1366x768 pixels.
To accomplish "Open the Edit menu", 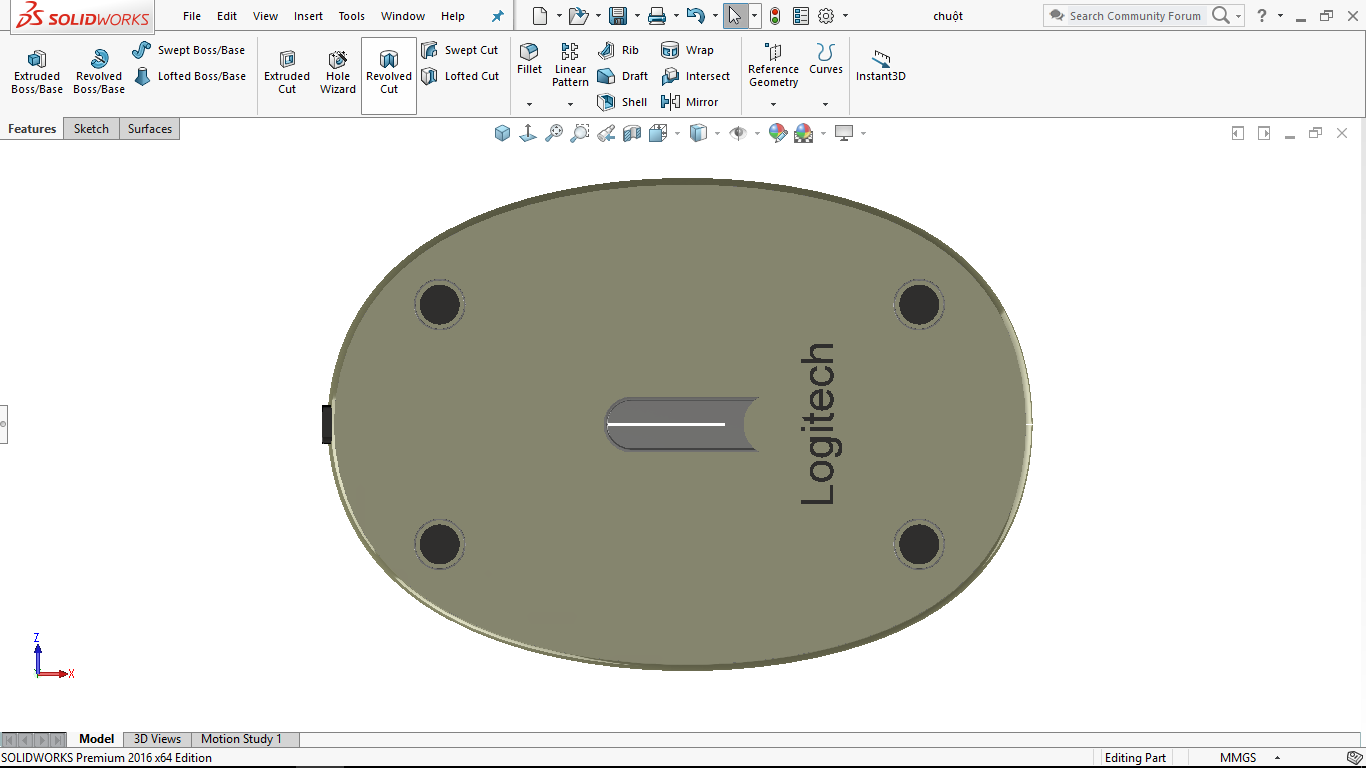I will (x=227, y=16).
